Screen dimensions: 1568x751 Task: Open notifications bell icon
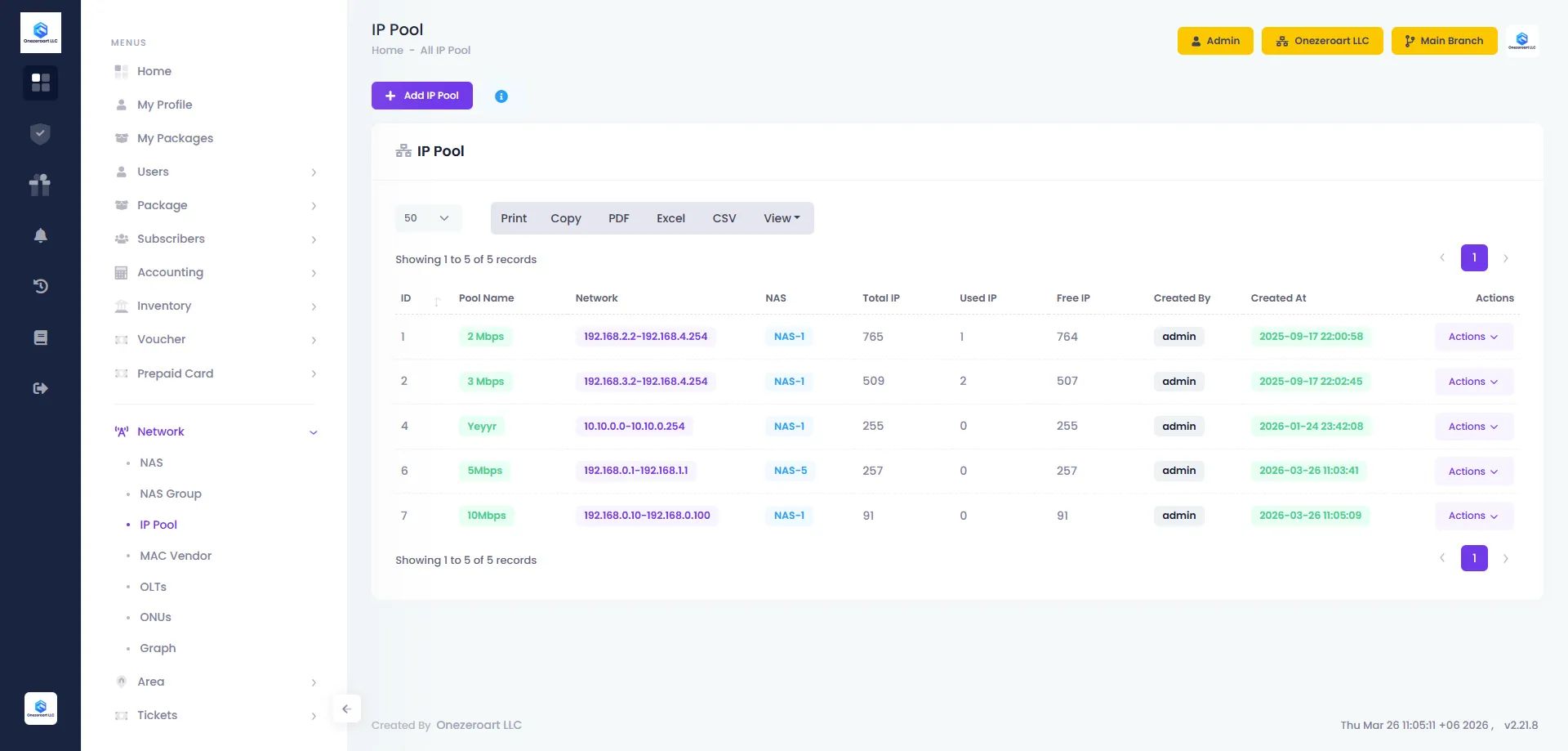point(40,236)
